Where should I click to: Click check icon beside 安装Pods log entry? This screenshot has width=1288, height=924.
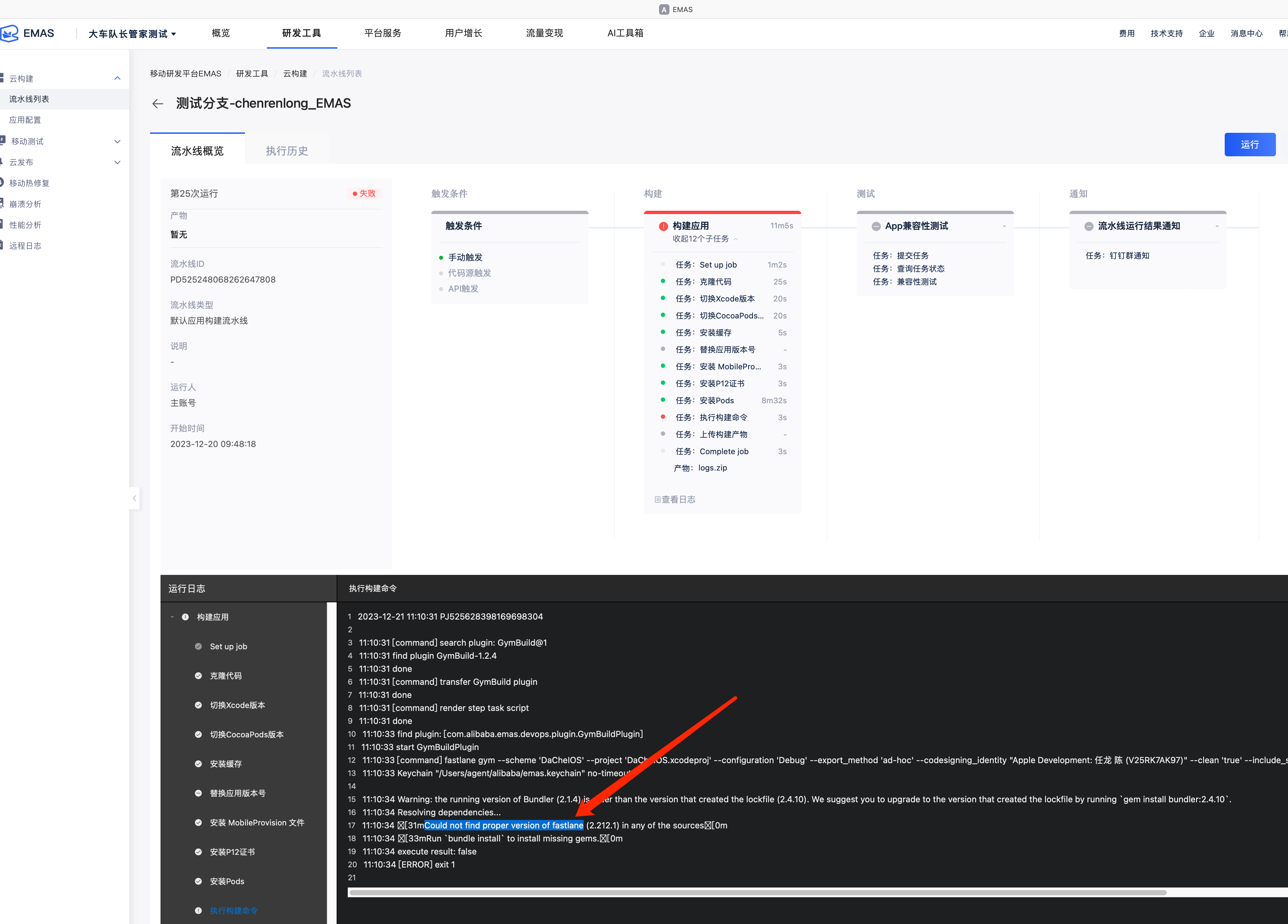click(198, 881)
